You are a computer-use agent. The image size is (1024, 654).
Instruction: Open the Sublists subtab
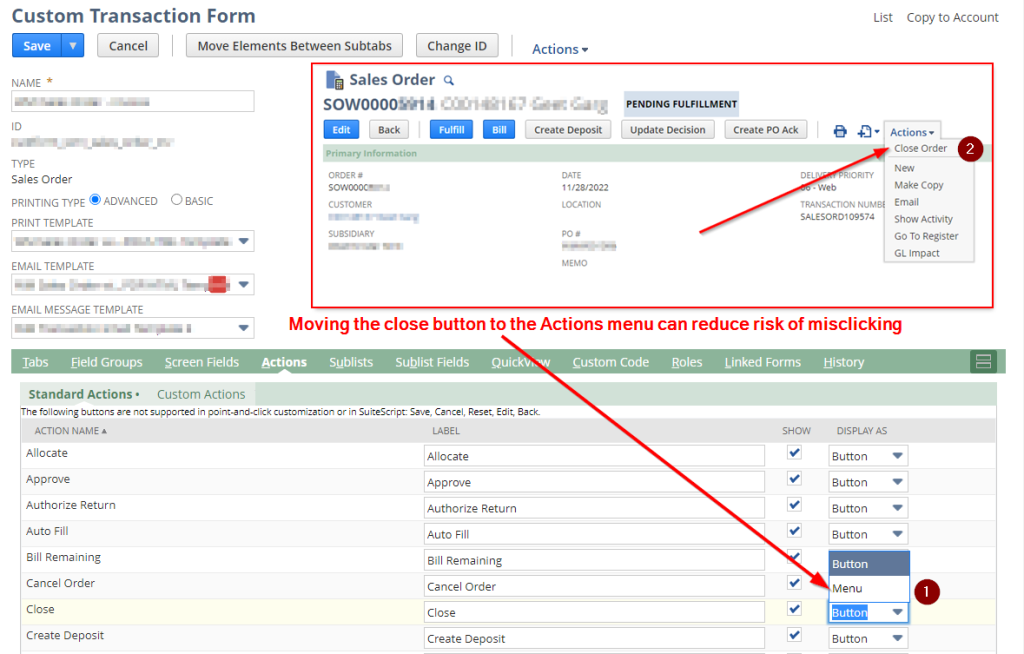pyautogui.click(x=351, y=362)
